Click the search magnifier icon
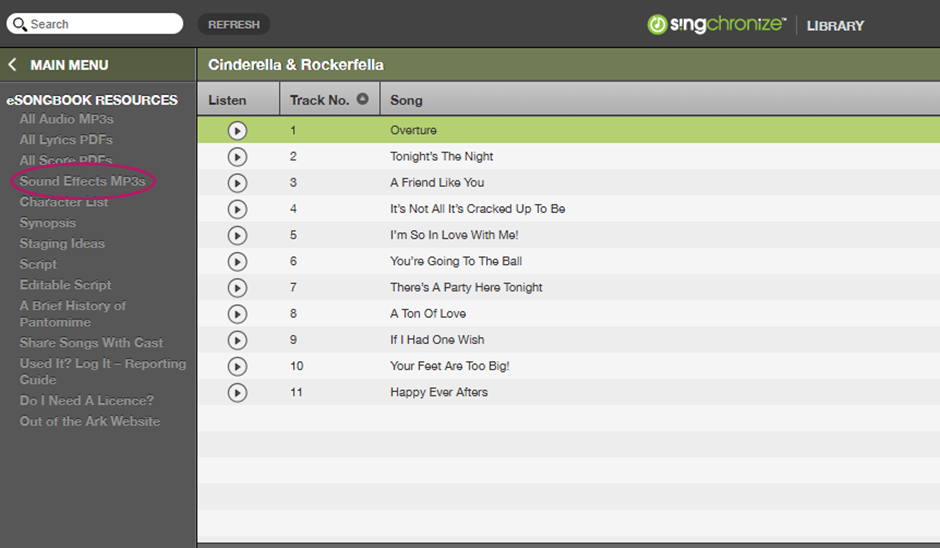The image size is (940, 548). (x=19, y=24)
